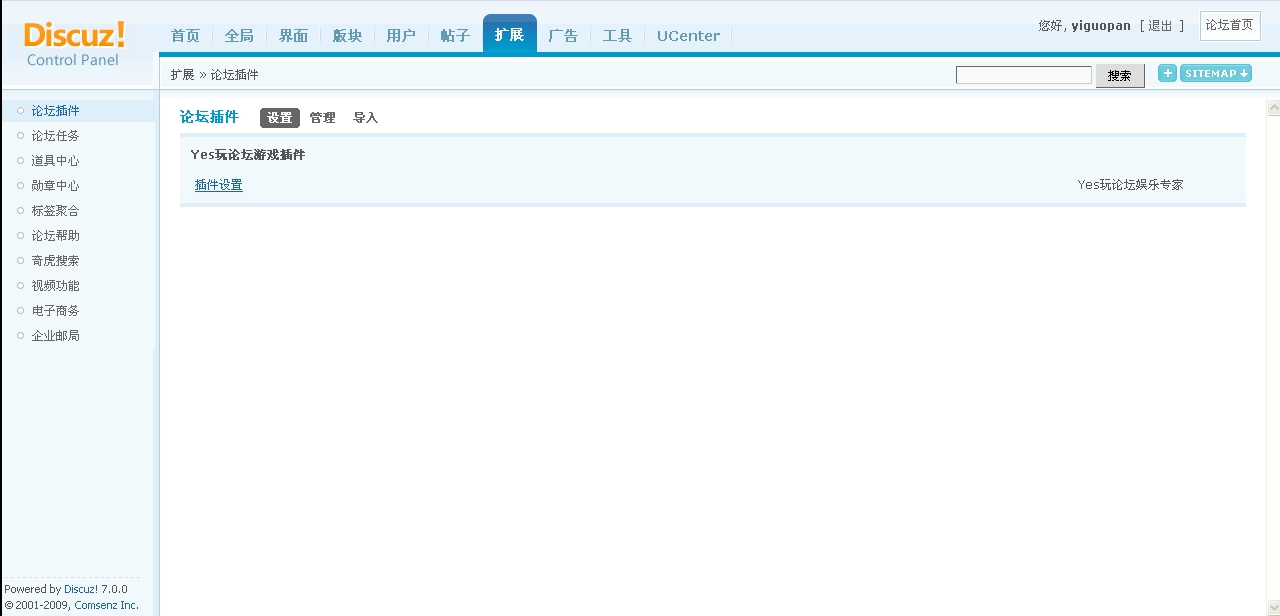Switch to the 导入 sub-tab
This screenshot has height=616, width=1280.
pyautogui.click(x=365, y=118)
